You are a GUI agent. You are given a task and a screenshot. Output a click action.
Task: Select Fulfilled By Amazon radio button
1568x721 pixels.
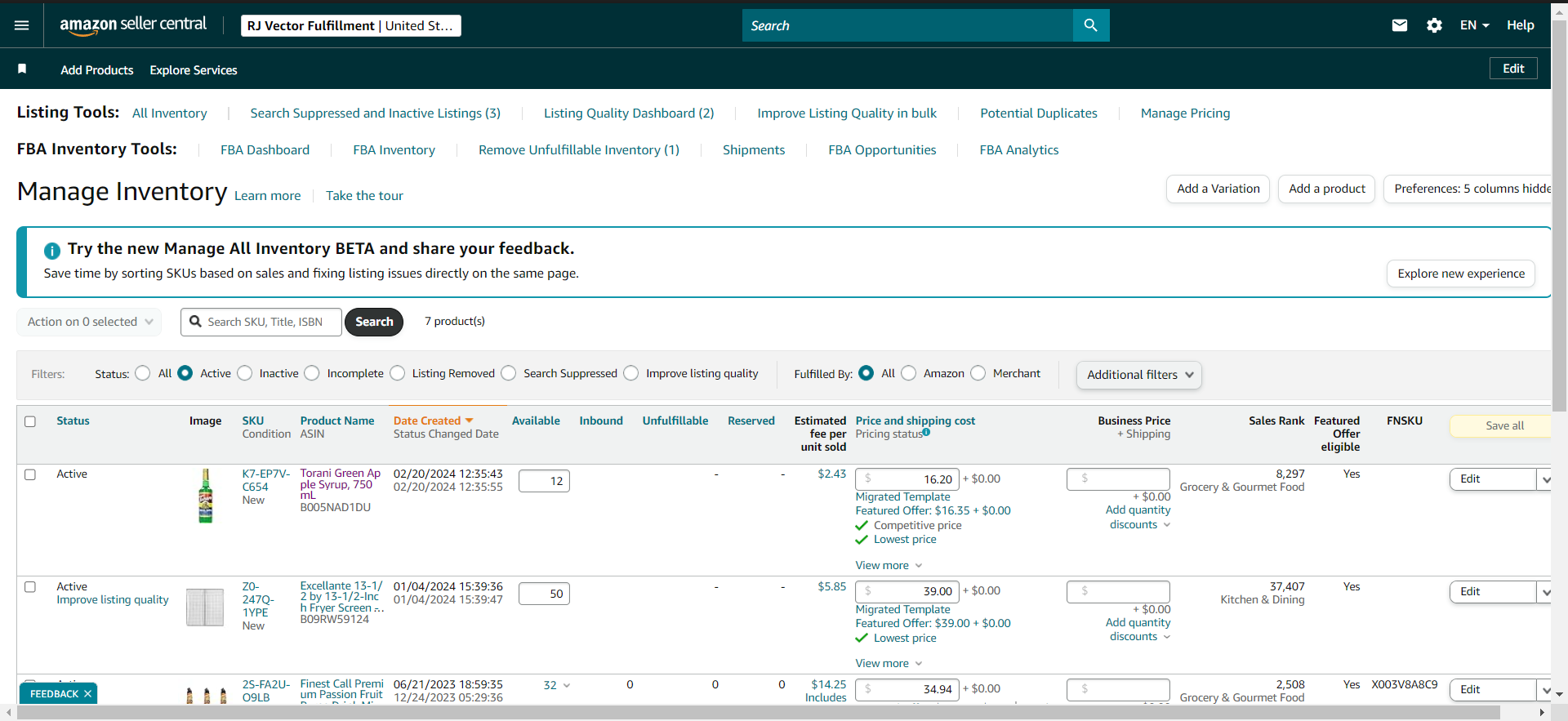tap(909, 373)
